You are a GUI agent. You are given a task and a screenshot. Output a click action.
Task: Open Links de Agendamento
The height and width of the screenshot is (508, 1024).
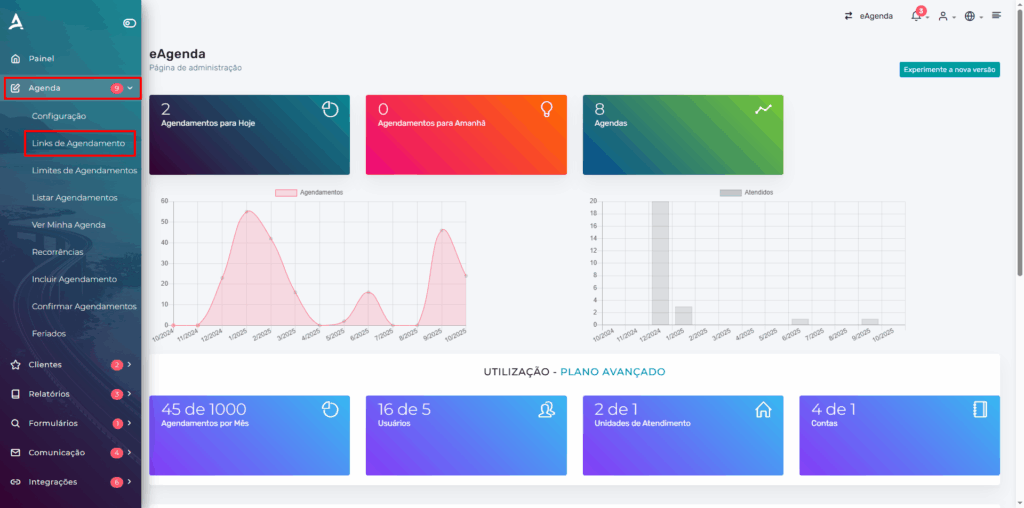(x=78, y=143)
